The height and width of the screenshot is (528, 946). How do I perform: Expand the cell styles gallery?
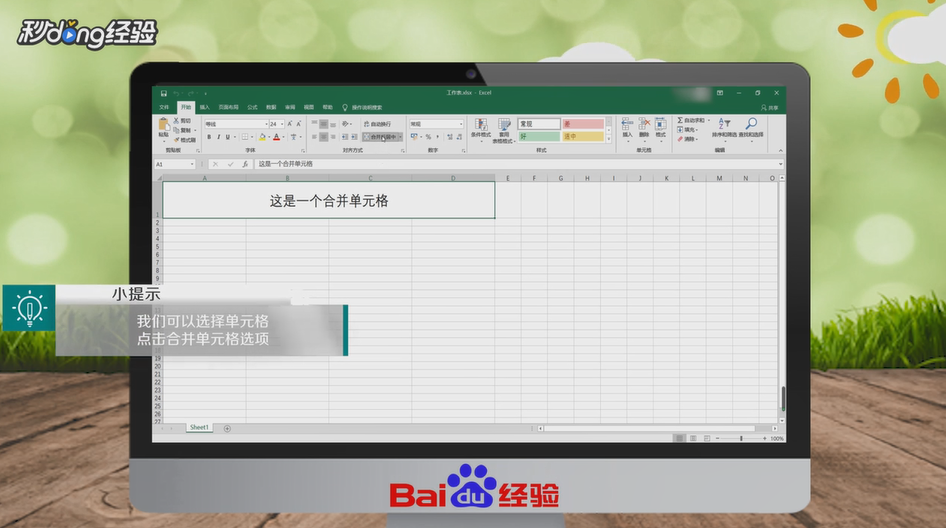coord(609,139)
